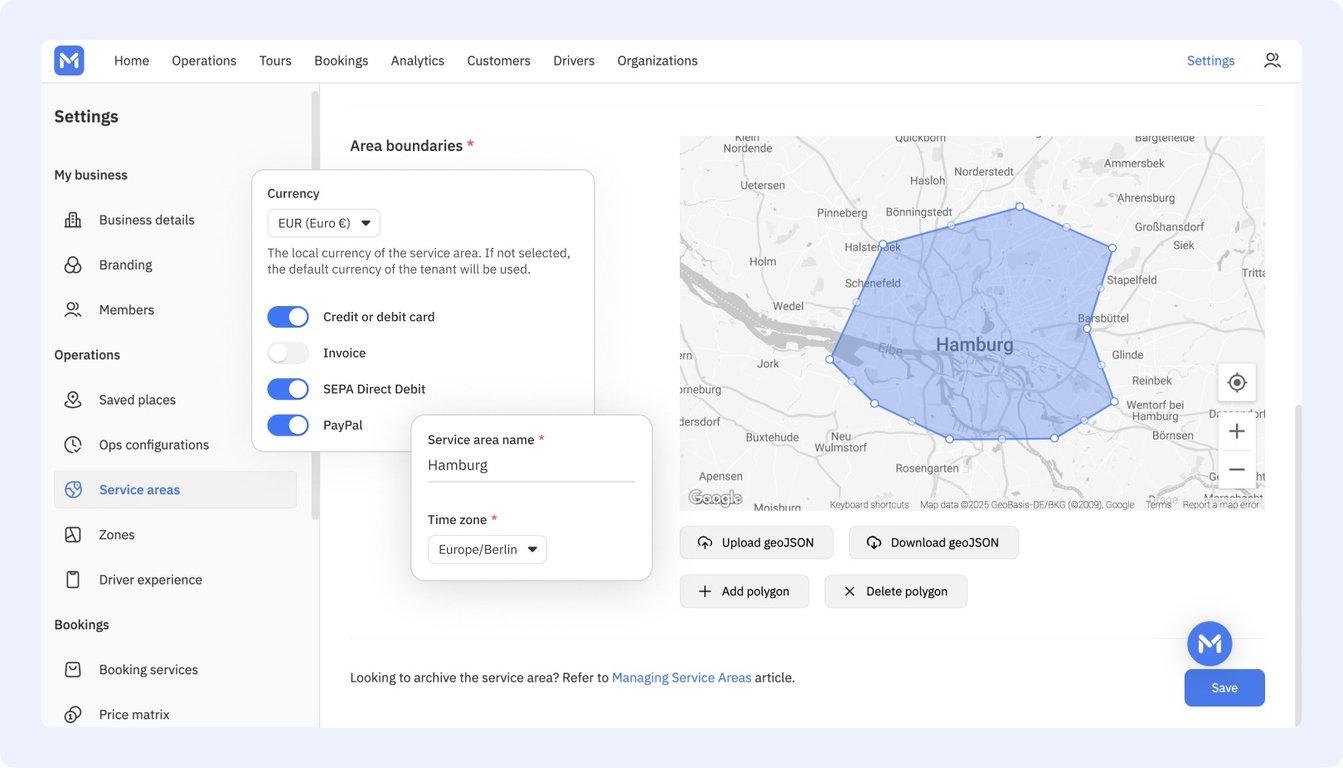The width and height of the screenshot is (1343, 768).
Task: Click the Members people icon
Action: [73, 310]
